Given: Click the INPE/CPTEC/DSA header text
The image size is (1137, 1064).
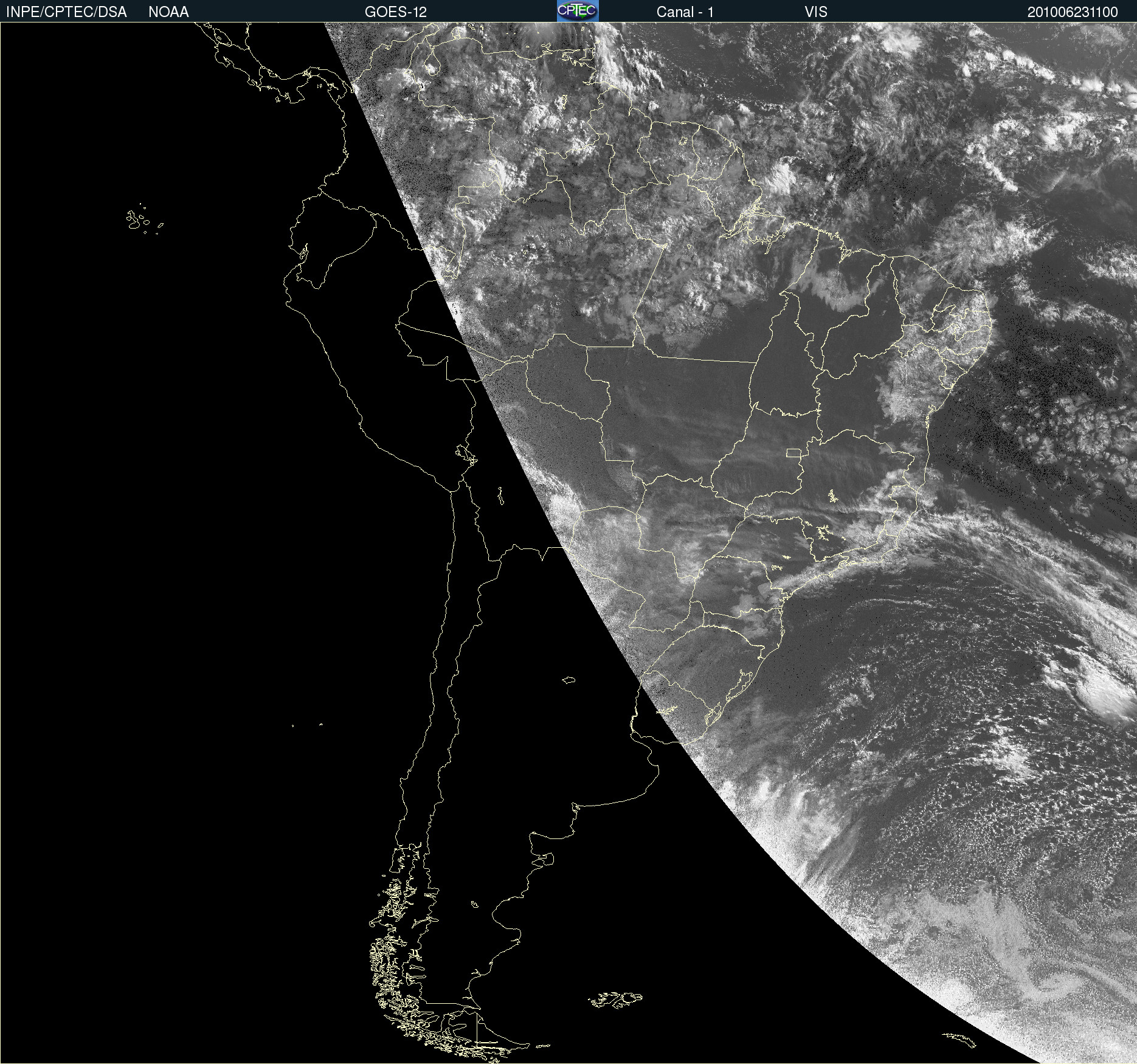Looking at the screenshot, I should [x=66, y=12].
